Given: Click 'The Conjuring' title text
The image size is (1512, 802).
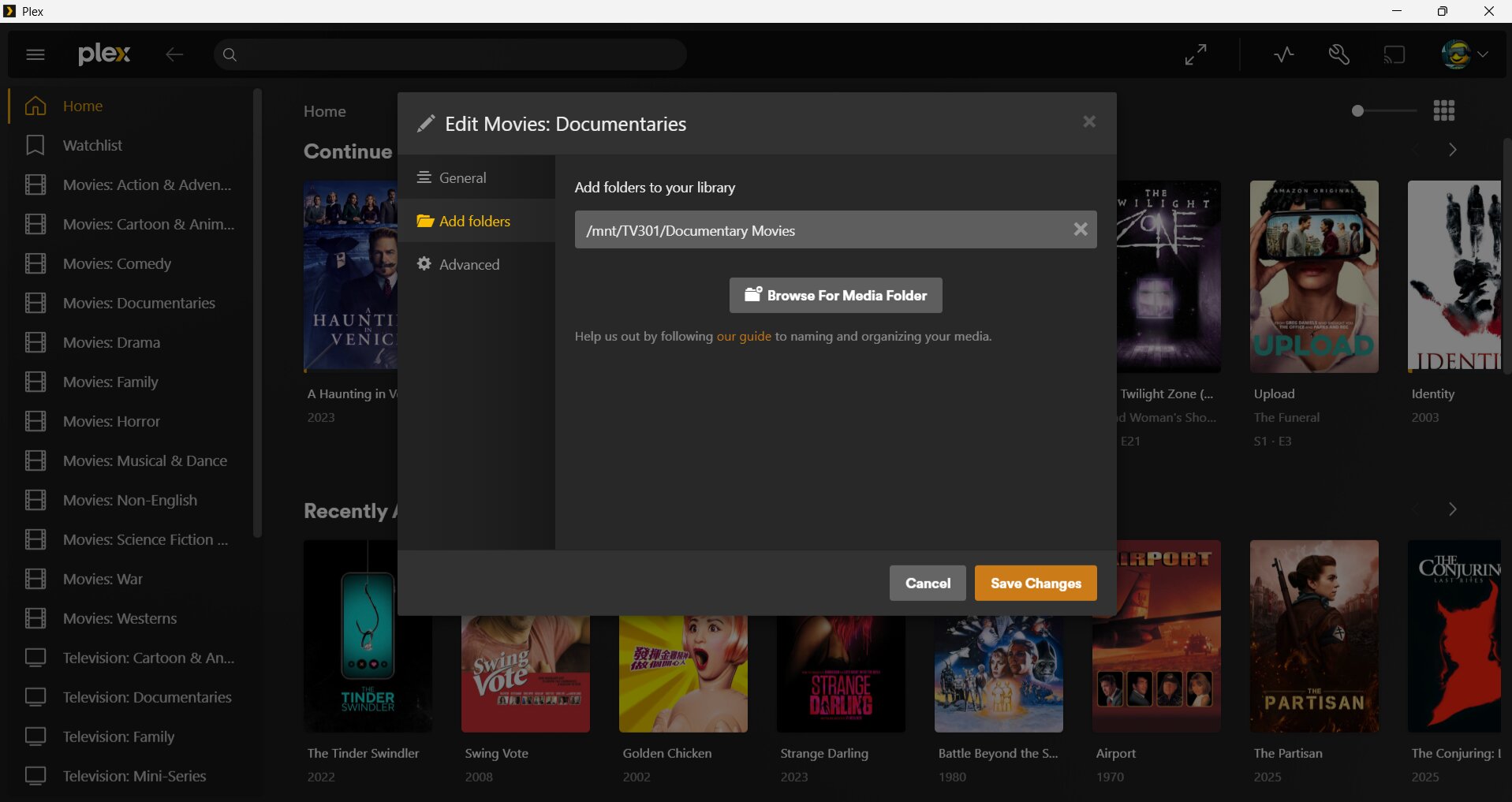Looking at the screenshot, I should (x=1456, y=753).
